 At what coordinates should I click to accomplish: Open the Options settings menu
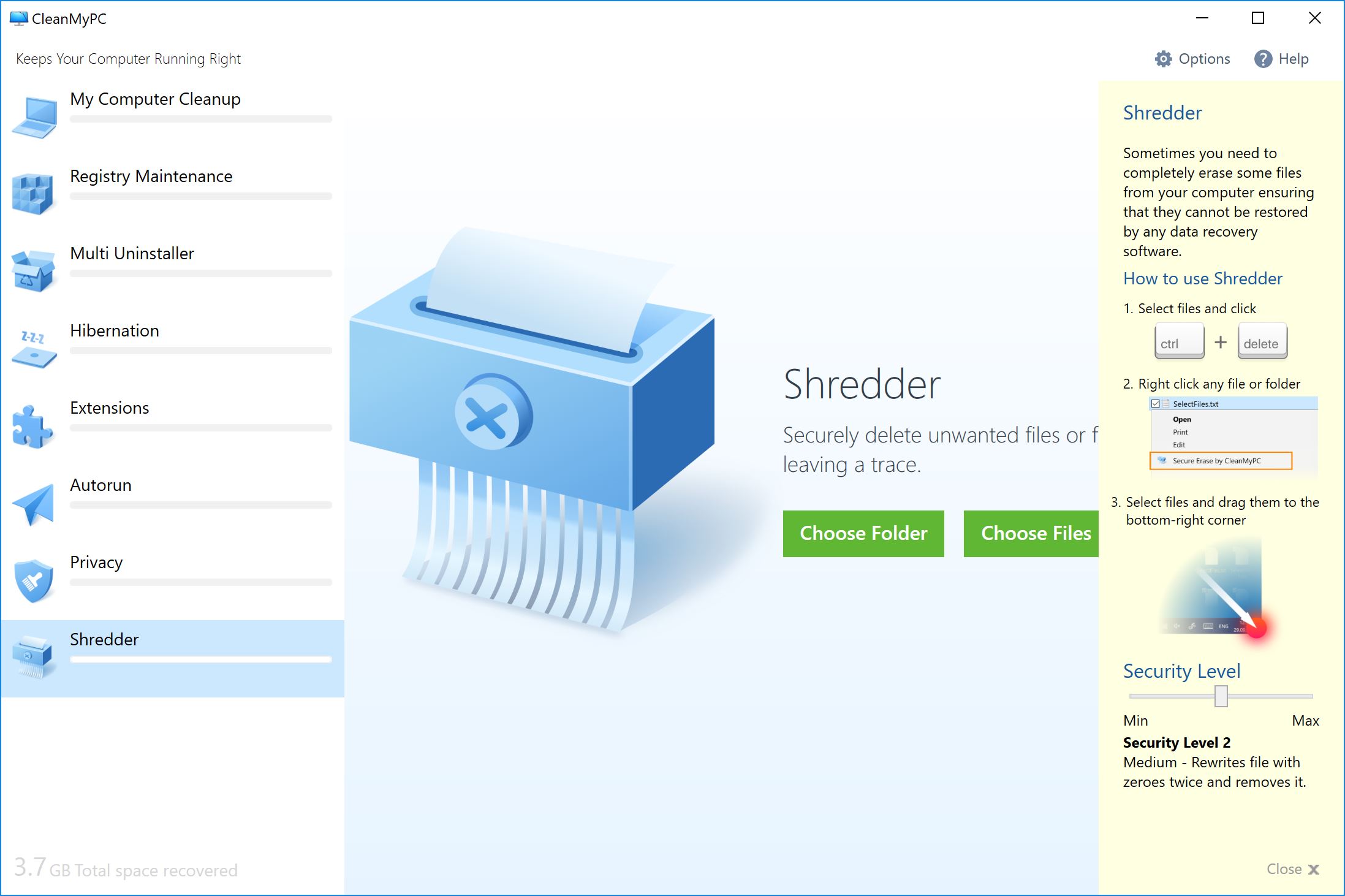[x=1191, y=59]
